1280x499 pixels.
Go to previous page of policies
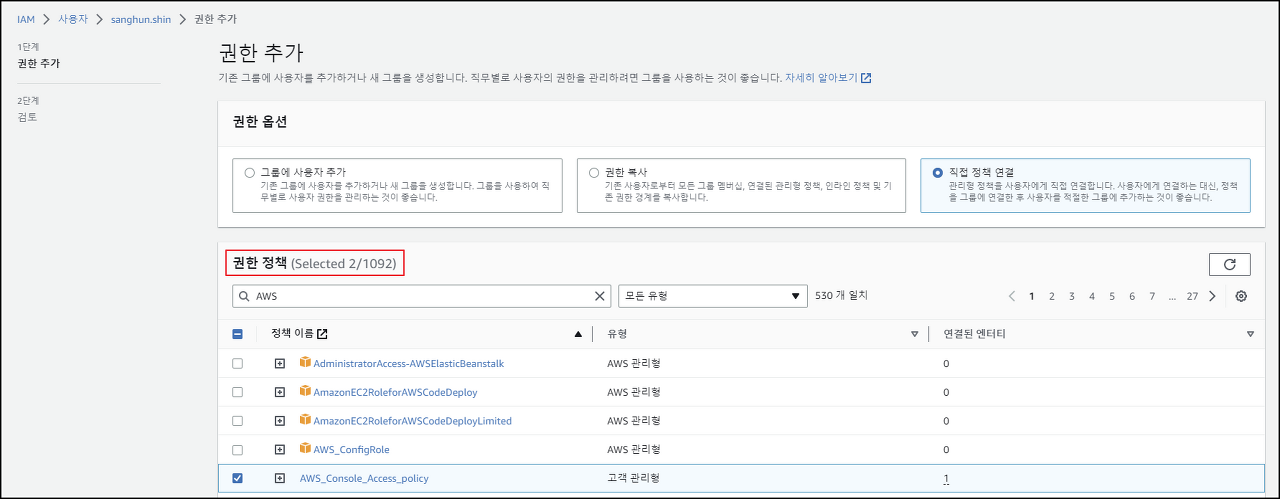1012,296
